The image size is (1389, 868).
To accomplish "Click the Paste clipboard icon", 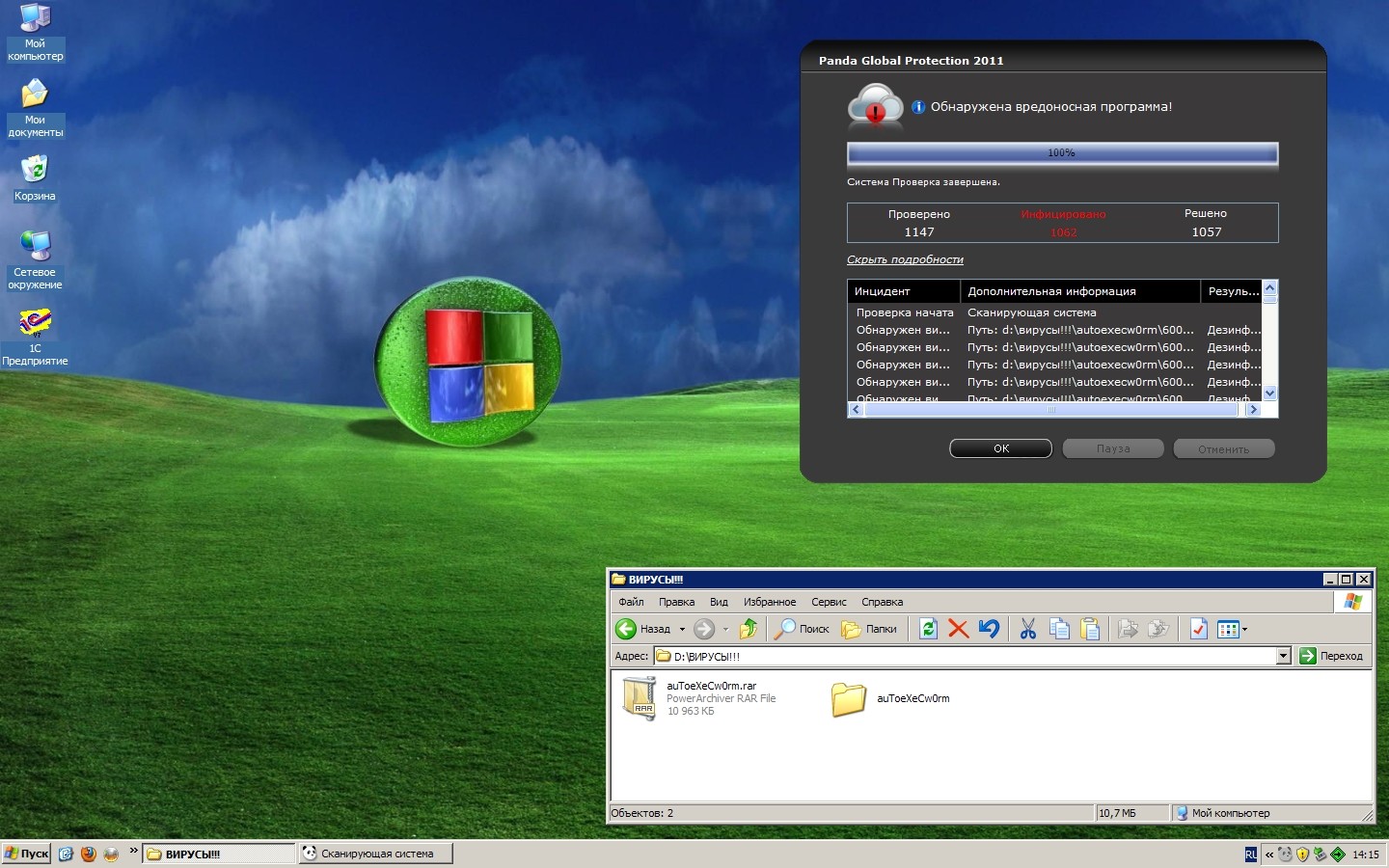I will point(1090,630).
